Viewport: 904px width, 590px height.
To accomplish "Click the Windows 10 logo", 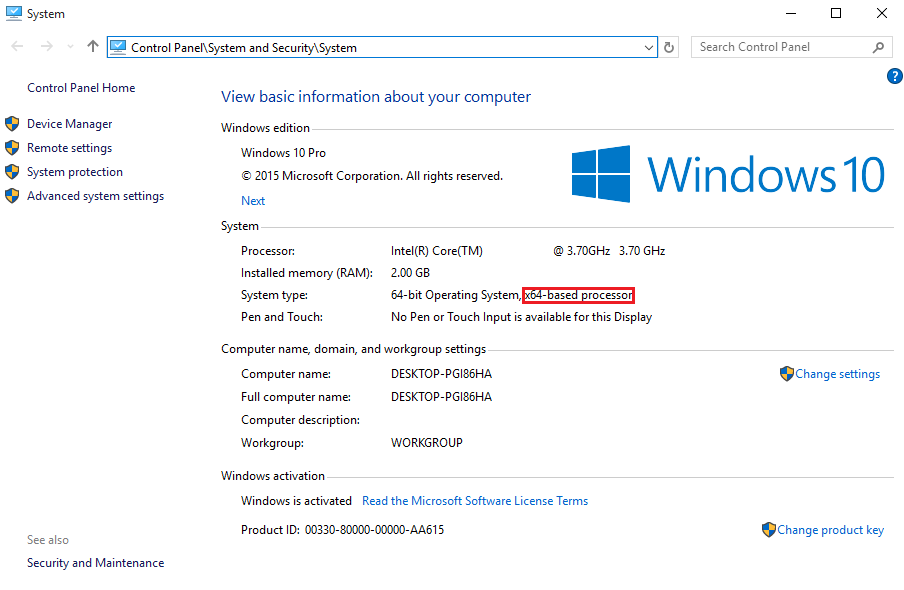I will 728,174.
